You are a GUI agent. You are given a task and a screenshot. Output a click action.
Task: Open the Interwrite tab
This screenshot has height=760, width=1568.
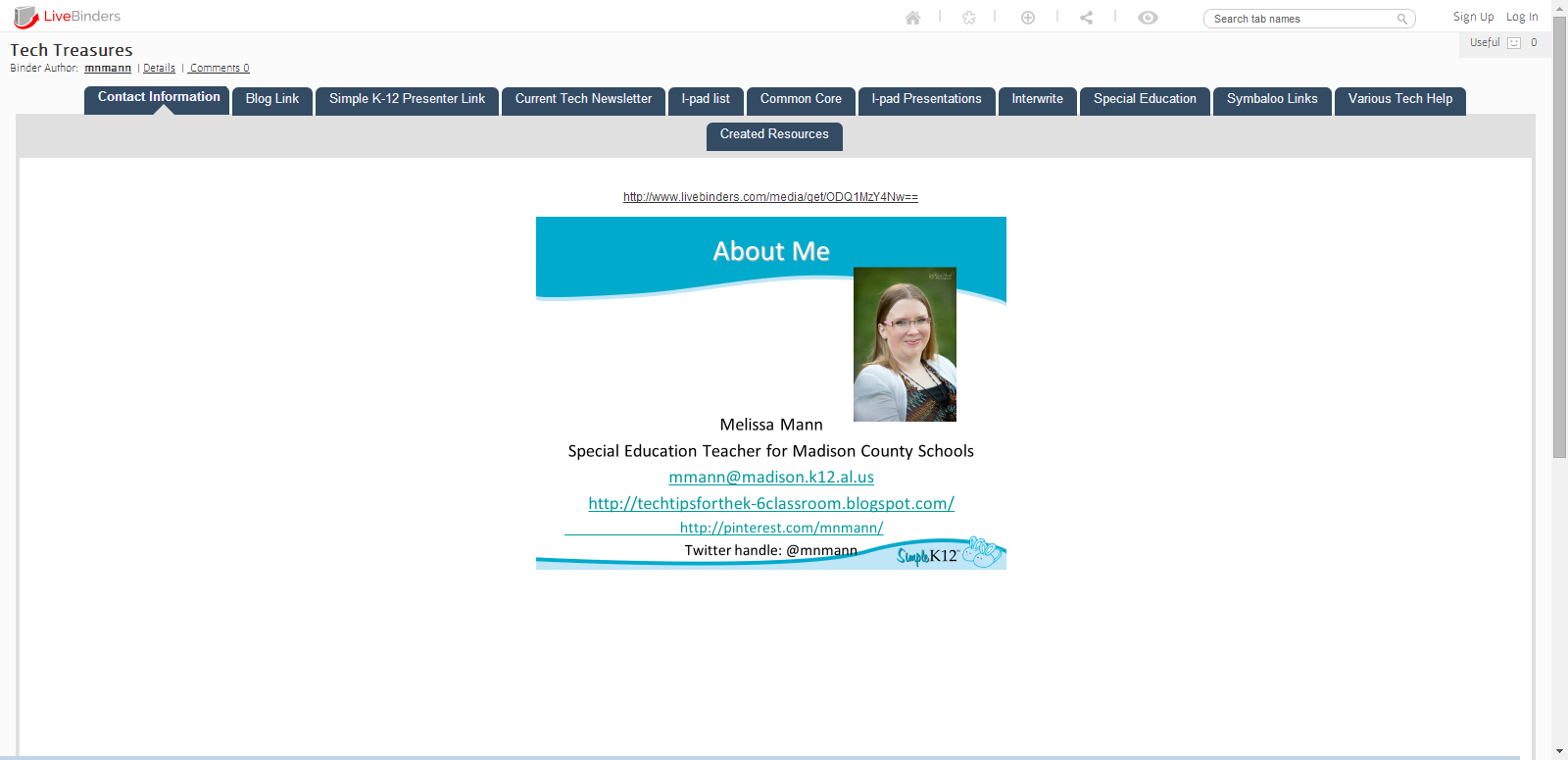tap(1038, 101)
